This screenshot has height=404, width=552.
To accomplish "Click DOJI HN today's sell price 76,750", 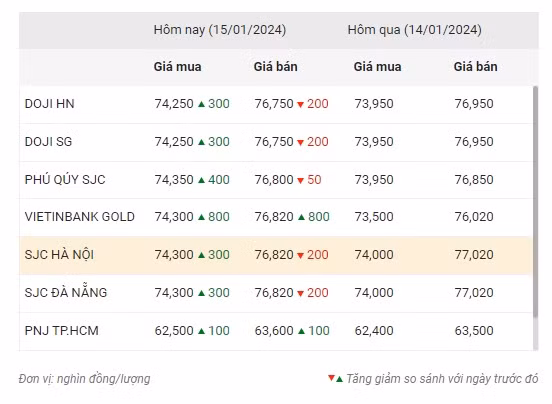I will [274, 104].
